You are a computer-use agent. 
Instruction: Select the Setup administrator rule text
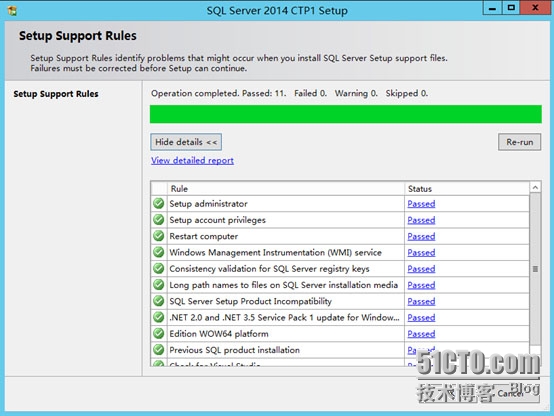coord(208,204)
